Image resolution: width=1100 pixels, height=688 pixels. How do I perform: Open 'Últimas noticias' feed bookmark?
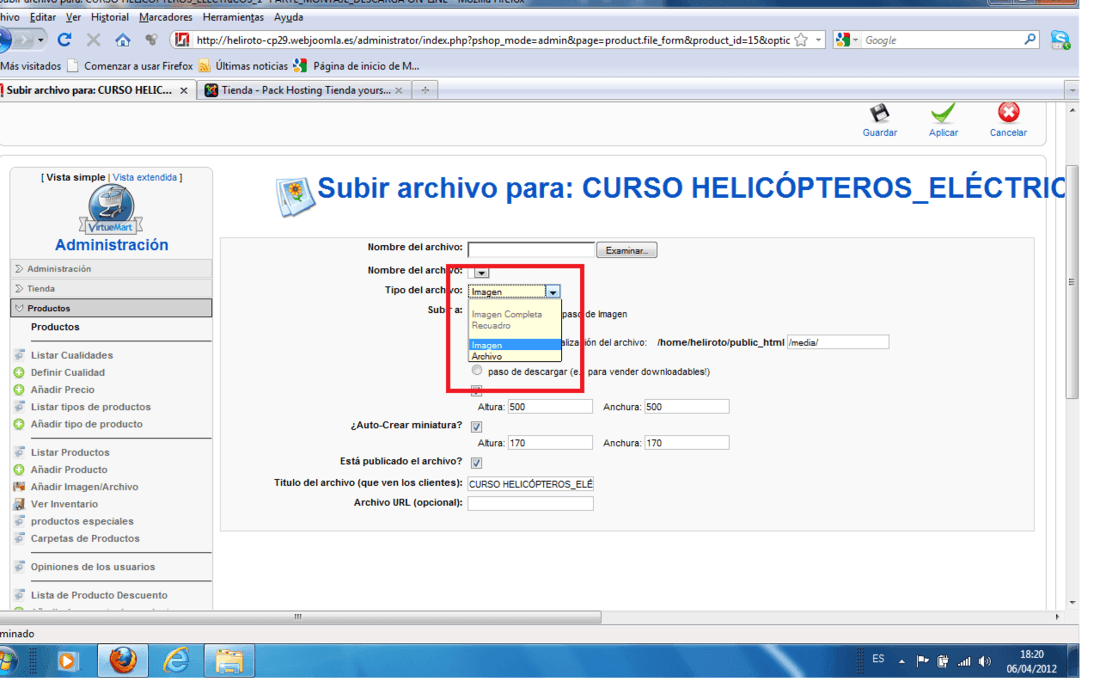244,66
